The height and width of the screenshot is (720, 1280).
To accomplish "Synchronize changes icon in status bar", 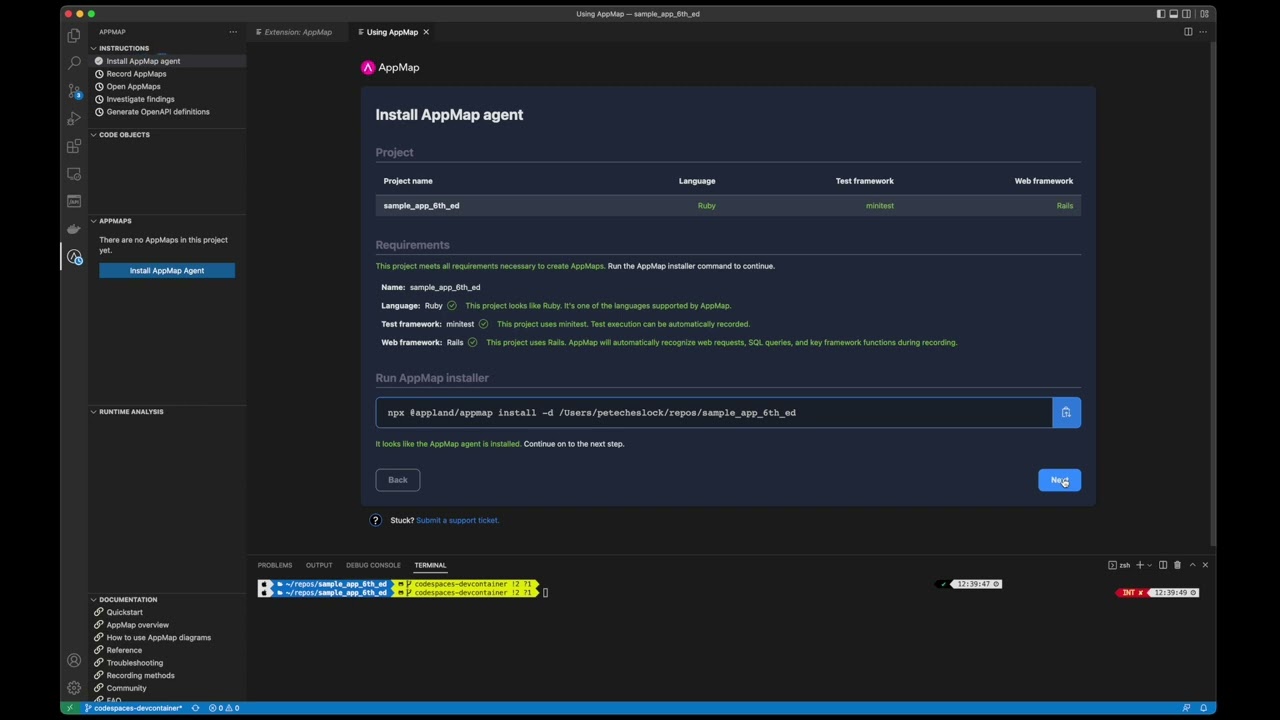I will [196, 708].
